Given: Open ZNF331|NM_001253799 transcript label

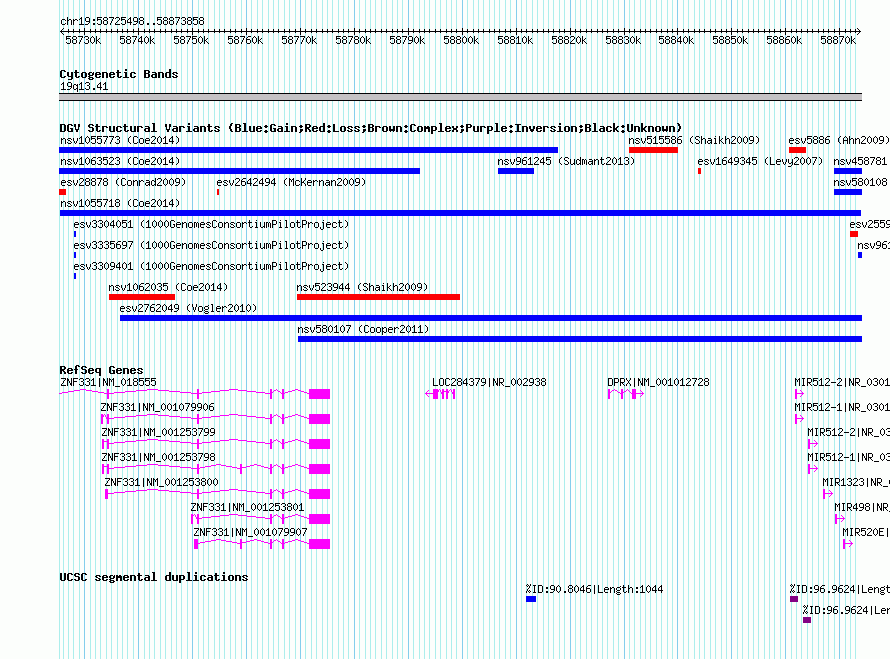Looking at the screenshot, I should click(158, 433).
